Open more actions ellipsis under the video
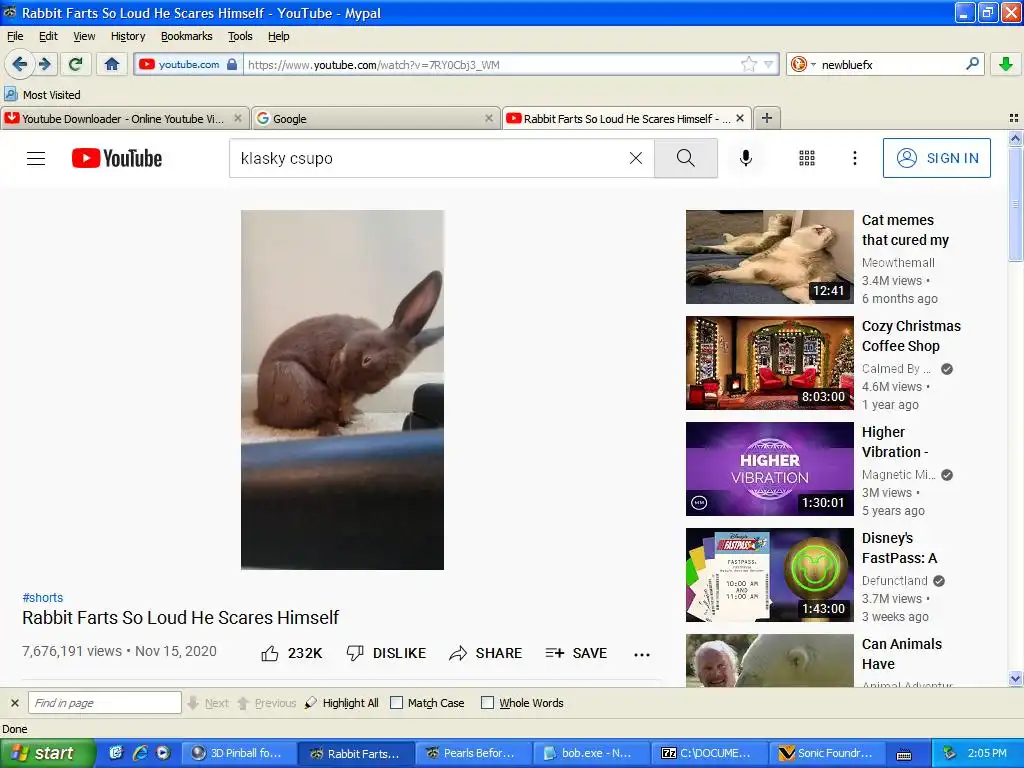The height and width of the screenshot is (768, 1024). point(642,654)
